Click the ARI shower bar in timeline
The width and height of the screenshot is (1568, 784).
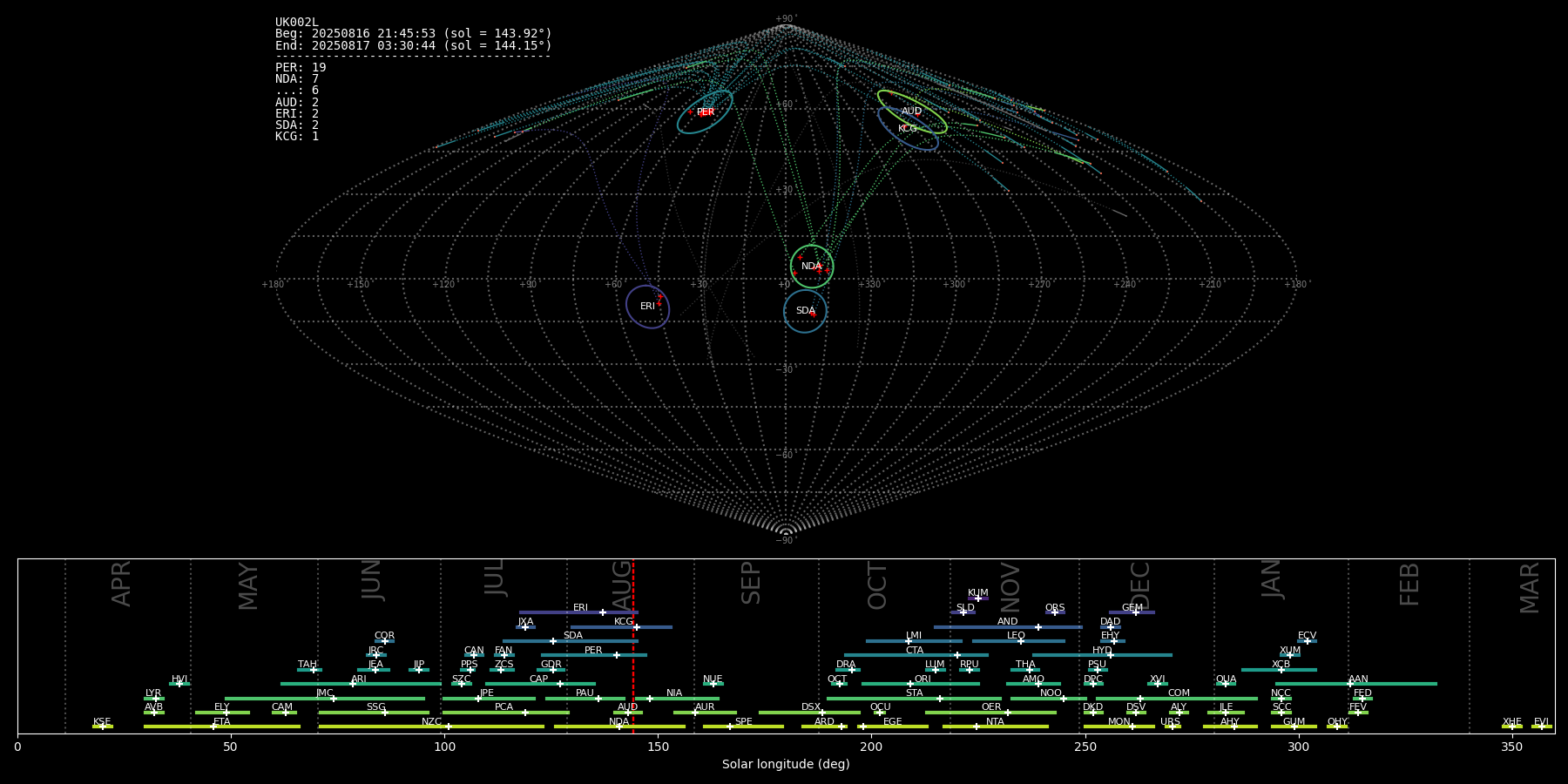(361, 684)
